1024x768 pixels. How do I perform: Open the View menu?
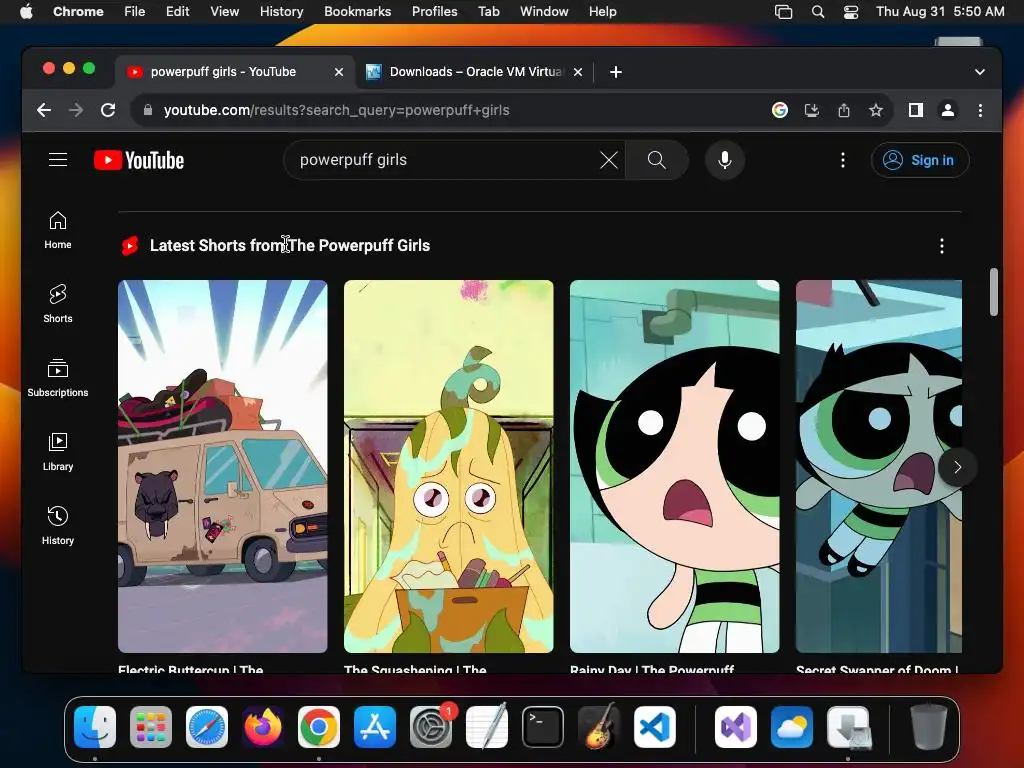pos(225,11)
